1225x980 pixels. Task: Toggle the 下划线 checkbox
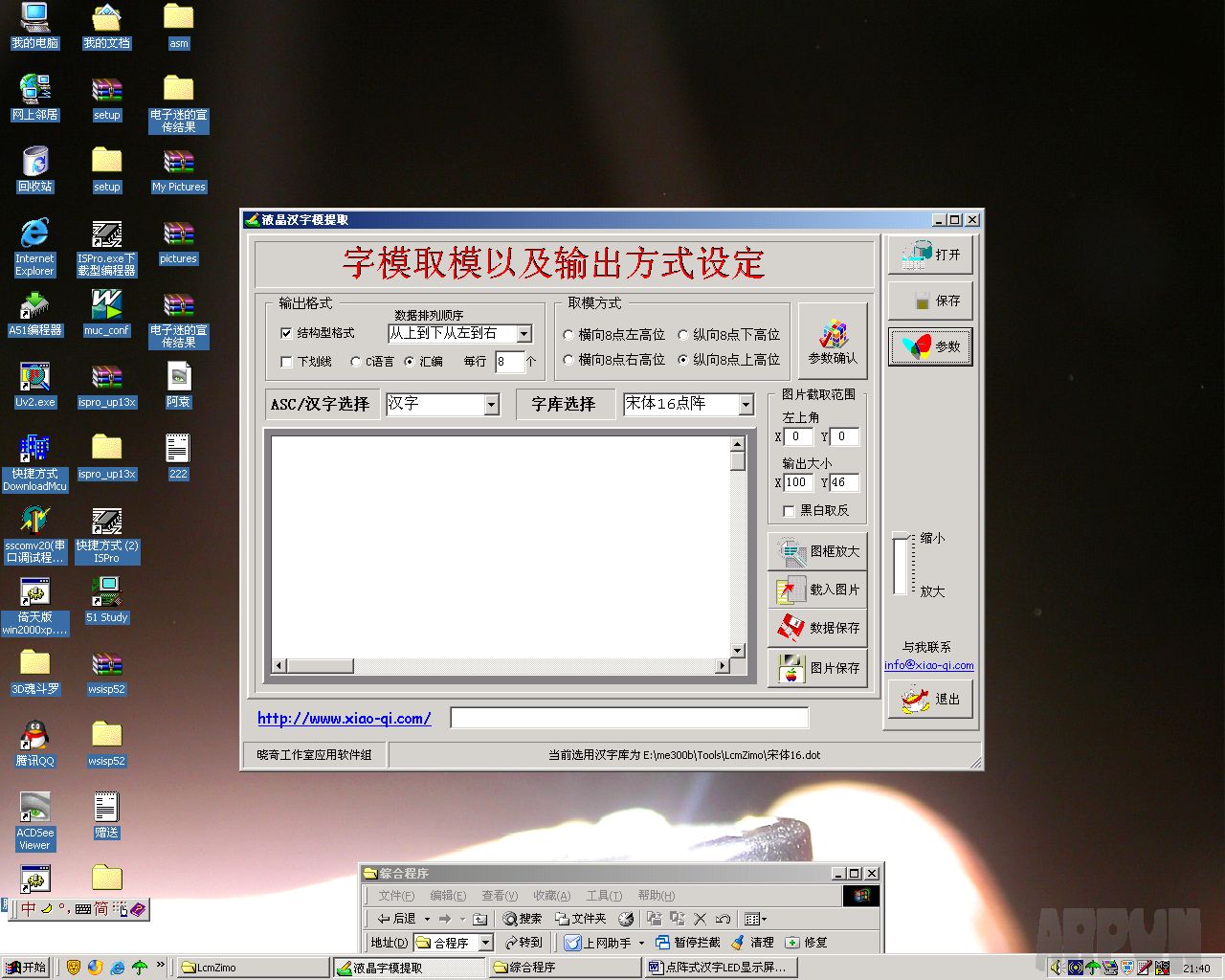286,362
